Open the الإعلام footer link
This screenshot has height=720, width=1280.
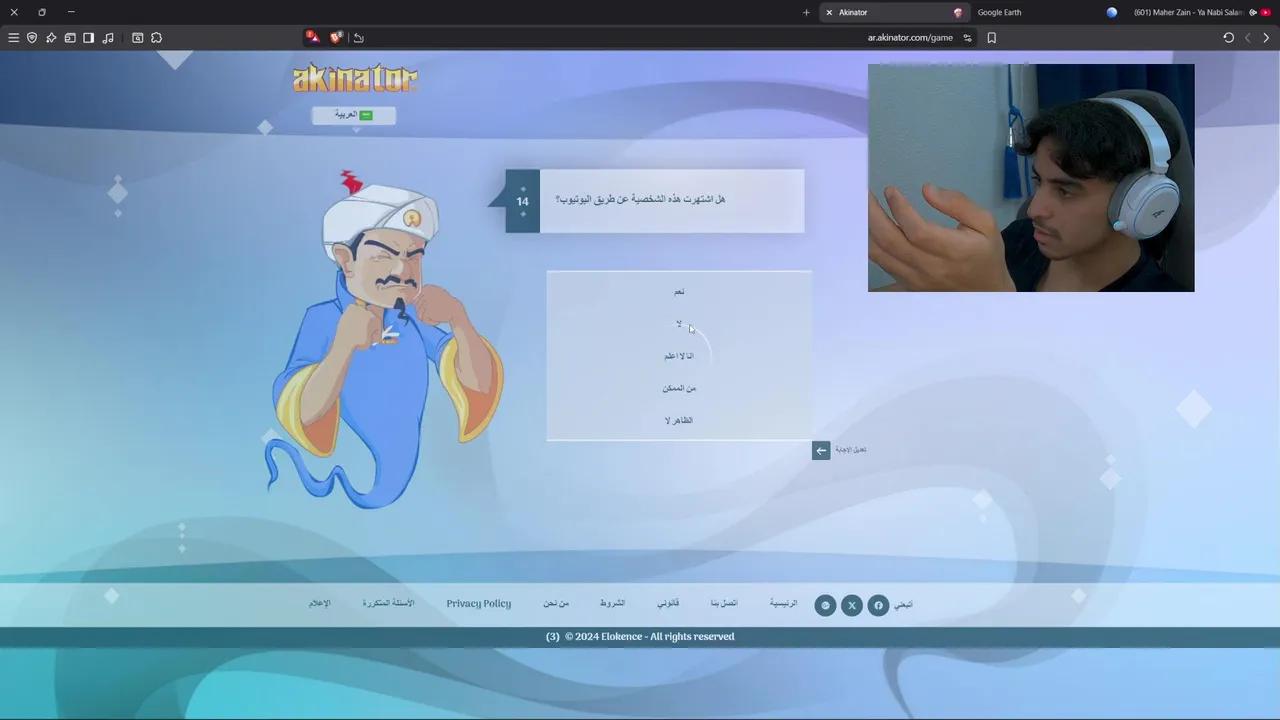319,603
